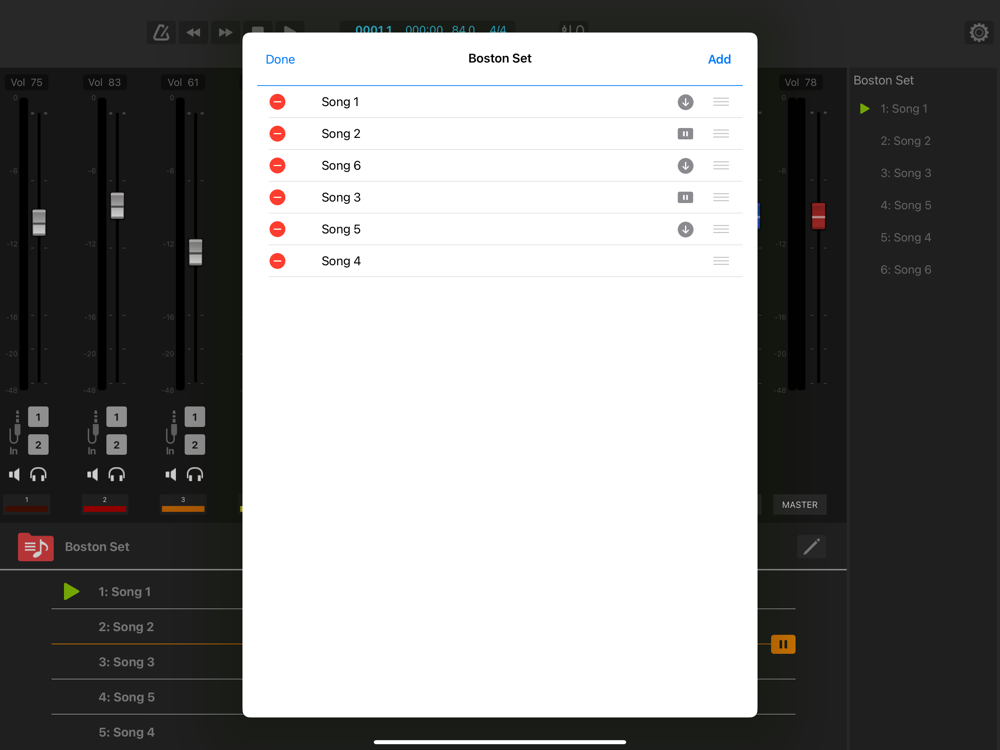Toggle input 2 on channel 3

195,445
